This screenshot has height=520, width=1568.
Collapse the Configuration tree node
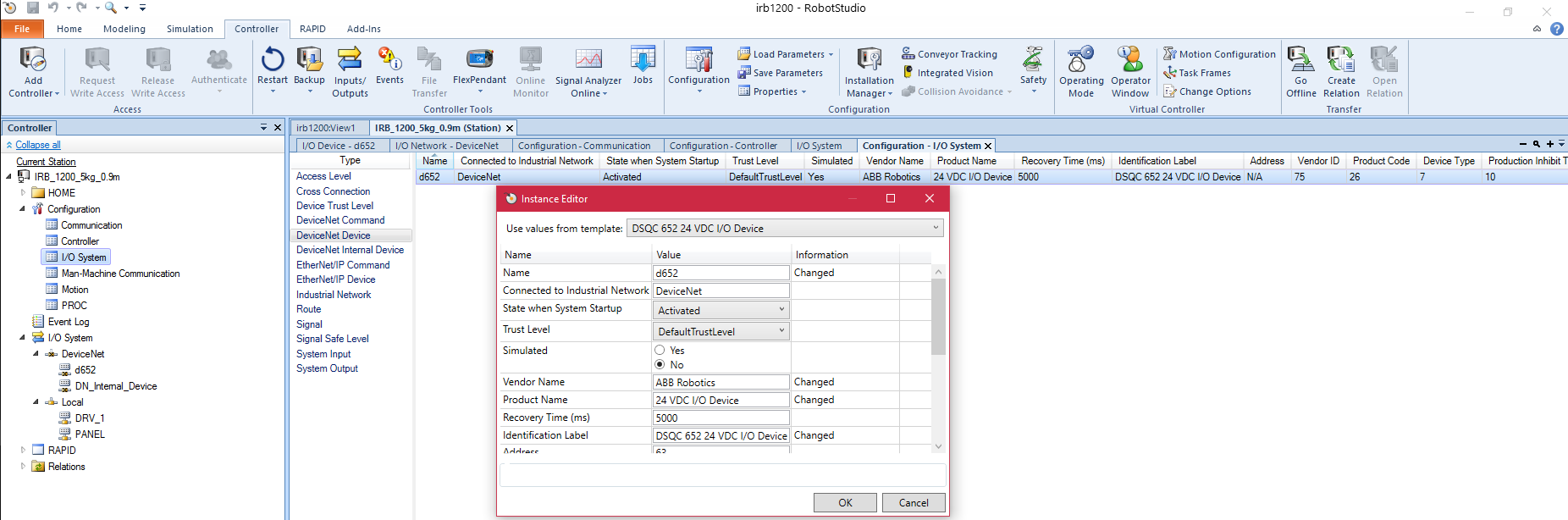23,208
